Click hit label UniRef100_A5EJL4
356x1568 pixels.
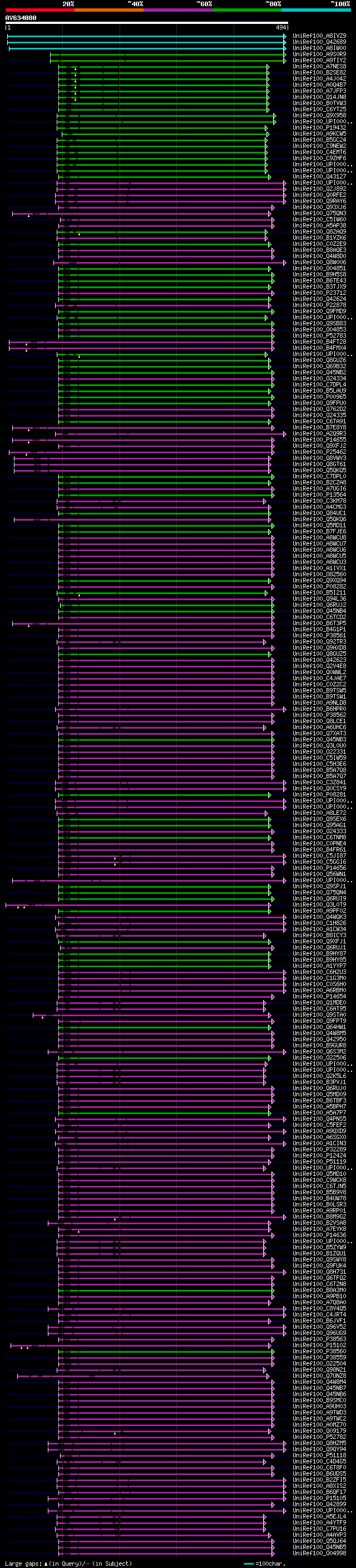point(319,1516)
